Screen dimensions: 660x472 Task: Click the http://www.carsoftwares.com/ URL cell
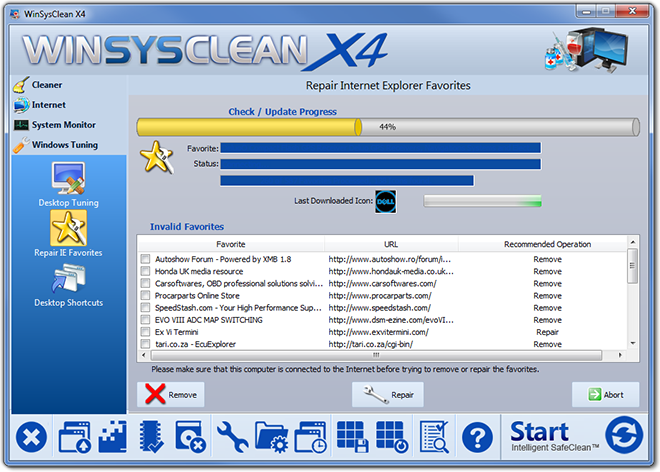point(382,283)
